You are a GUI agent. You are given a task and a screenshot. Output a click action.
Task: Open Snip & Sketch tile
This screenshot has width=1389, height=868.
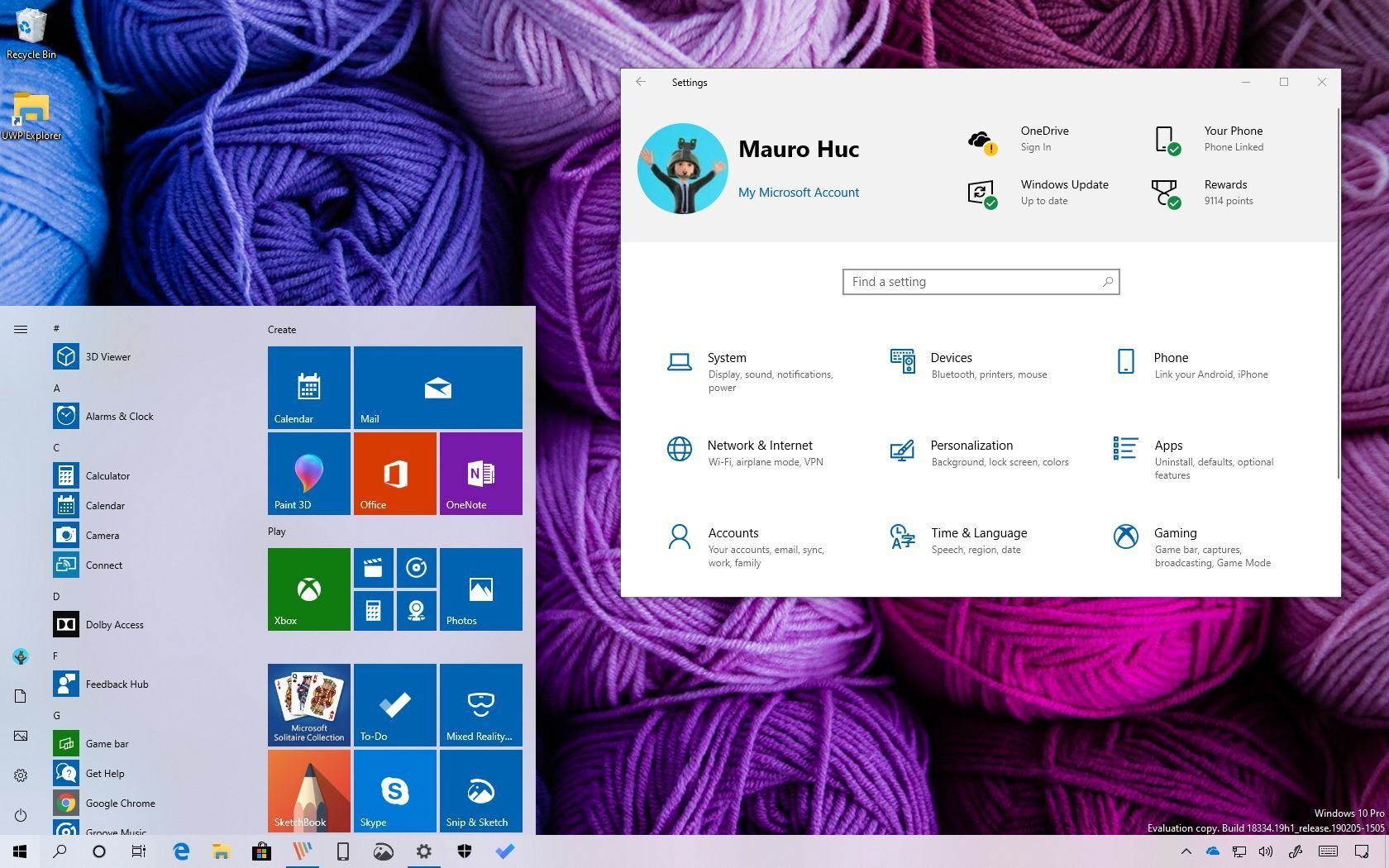point(481,791)
